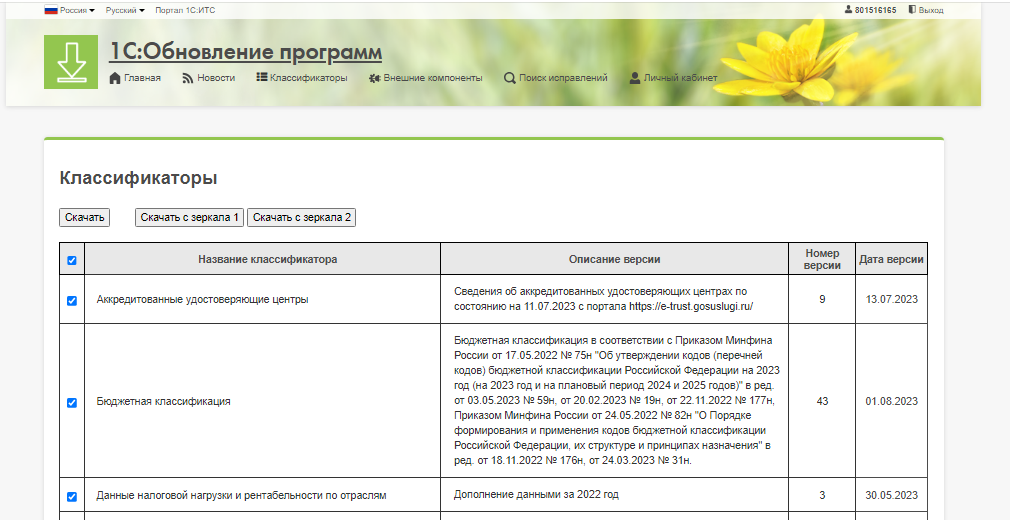
Task: Click the person icon beside Личный кабинет
Action: click(634, 78)
